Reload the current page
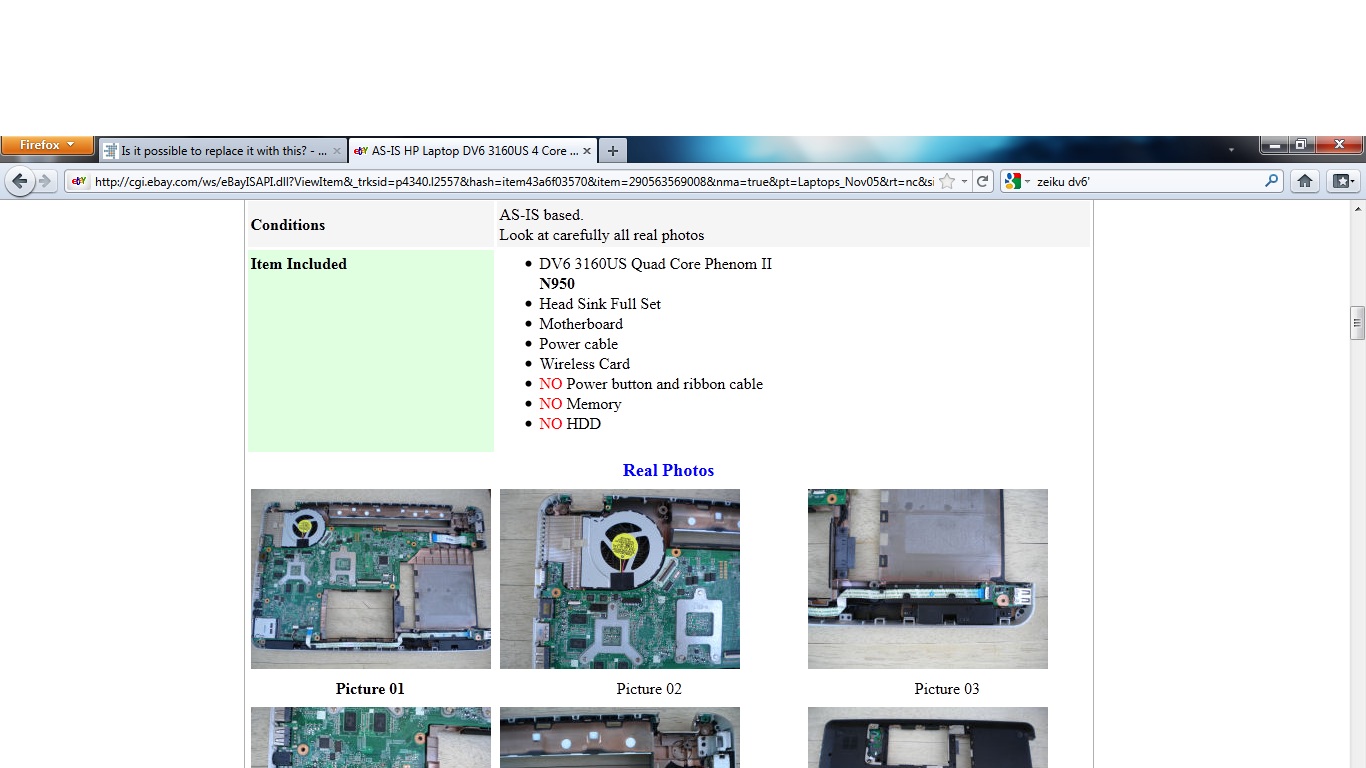This screenshot has height=768, width=1366. 982,181
